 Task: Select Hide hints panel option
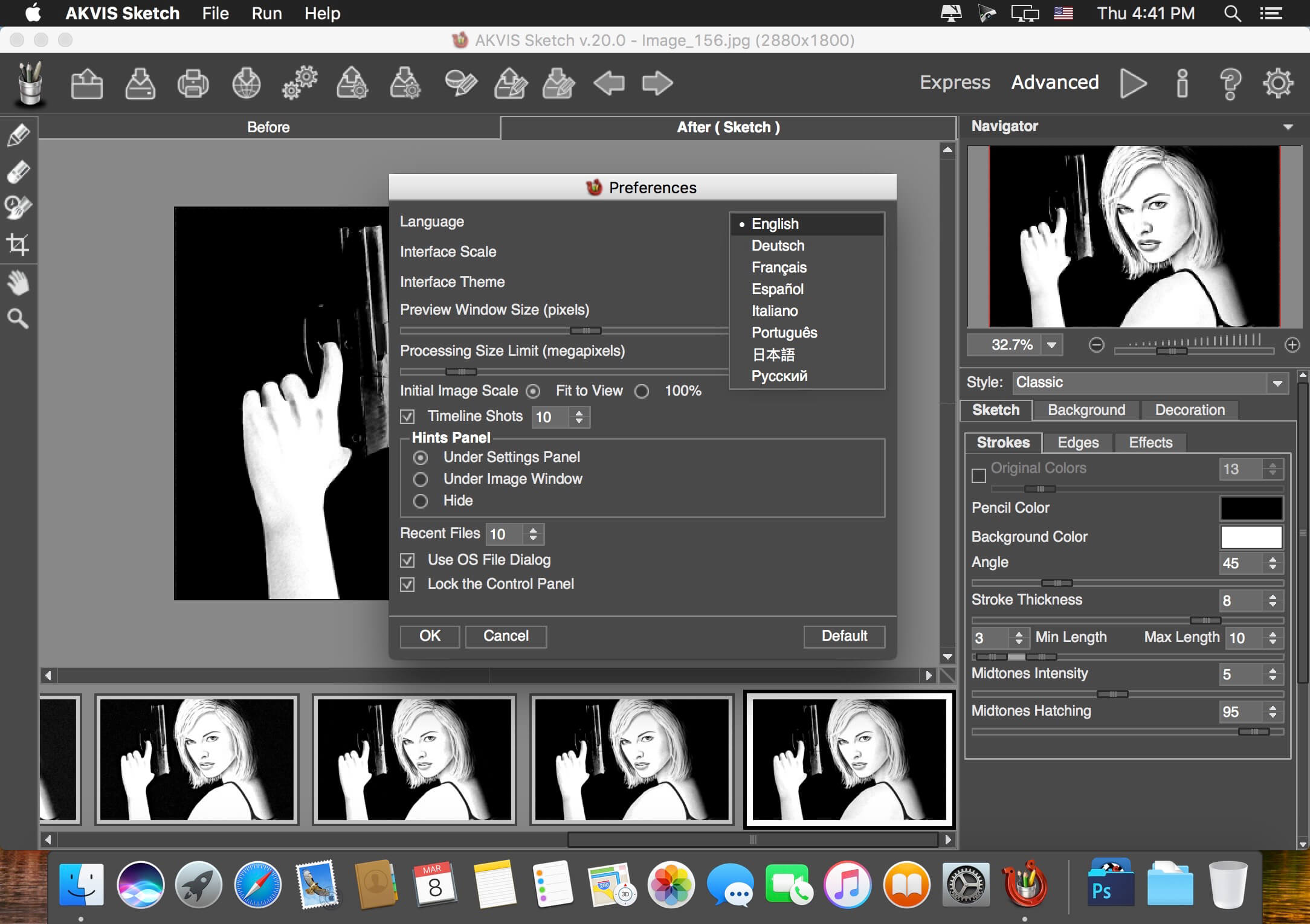[421, 501]
